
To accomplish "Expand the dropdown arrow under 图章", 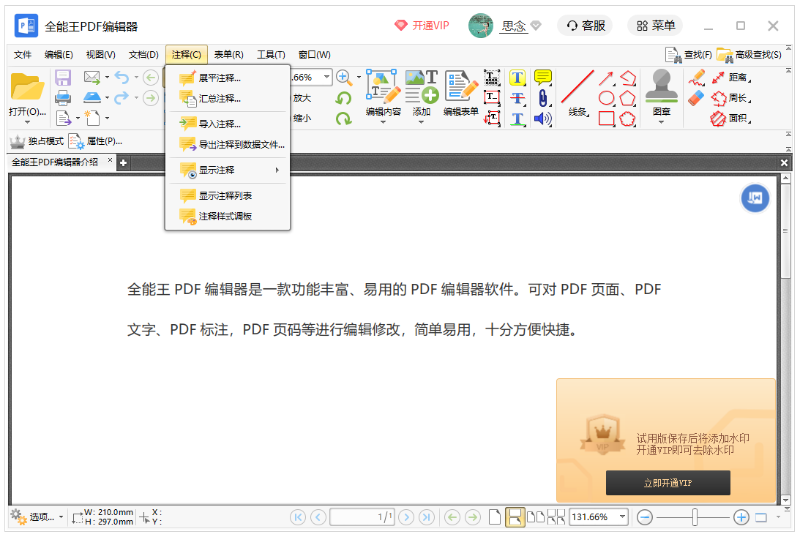I will point(661,122).
